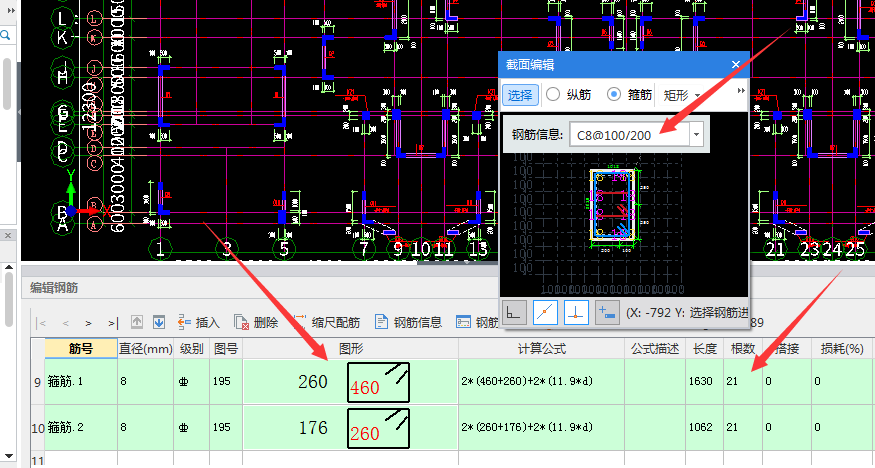
Task: Click 公式描述 column header
Action: (x=655, y=349)
